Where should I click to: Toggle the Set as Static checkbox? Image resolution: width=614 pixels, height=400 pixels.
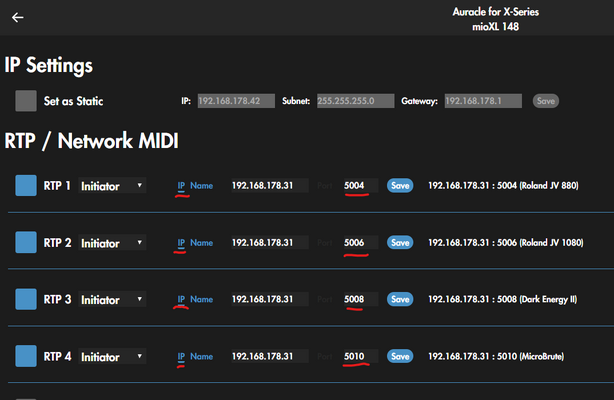coord(26,101)
